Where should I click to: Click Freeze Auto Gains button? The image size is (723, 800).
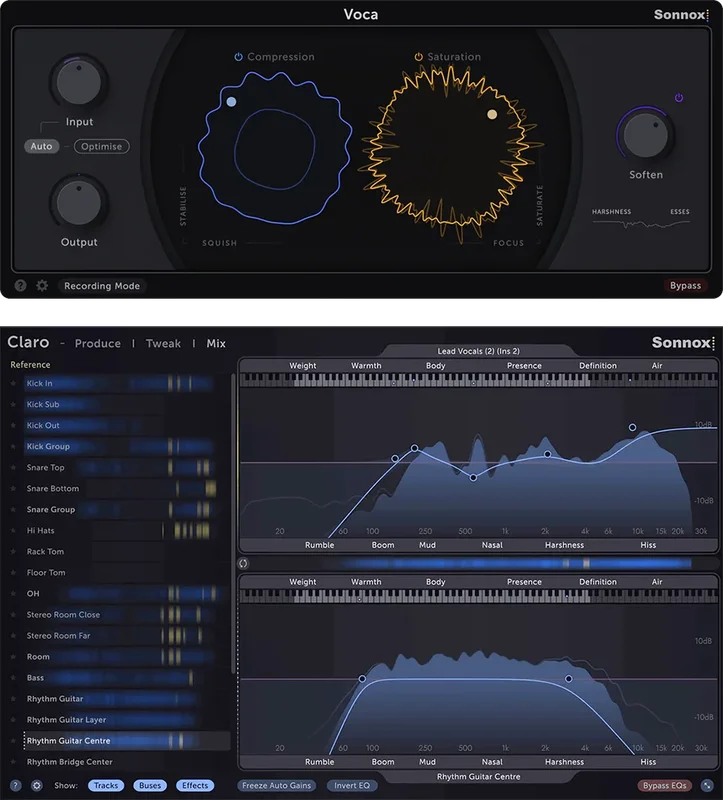[x=277, y=785]
